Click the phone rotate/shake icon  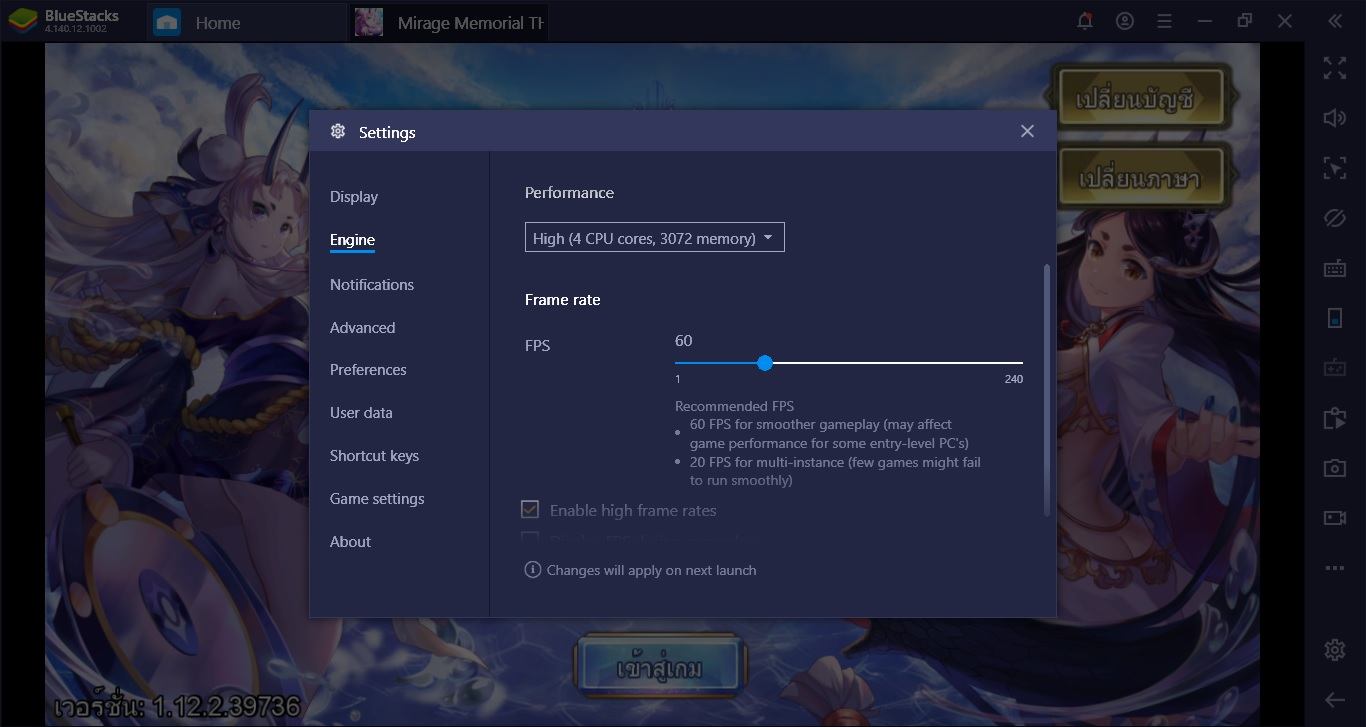pyautogui.click(x=1335, y=318)
